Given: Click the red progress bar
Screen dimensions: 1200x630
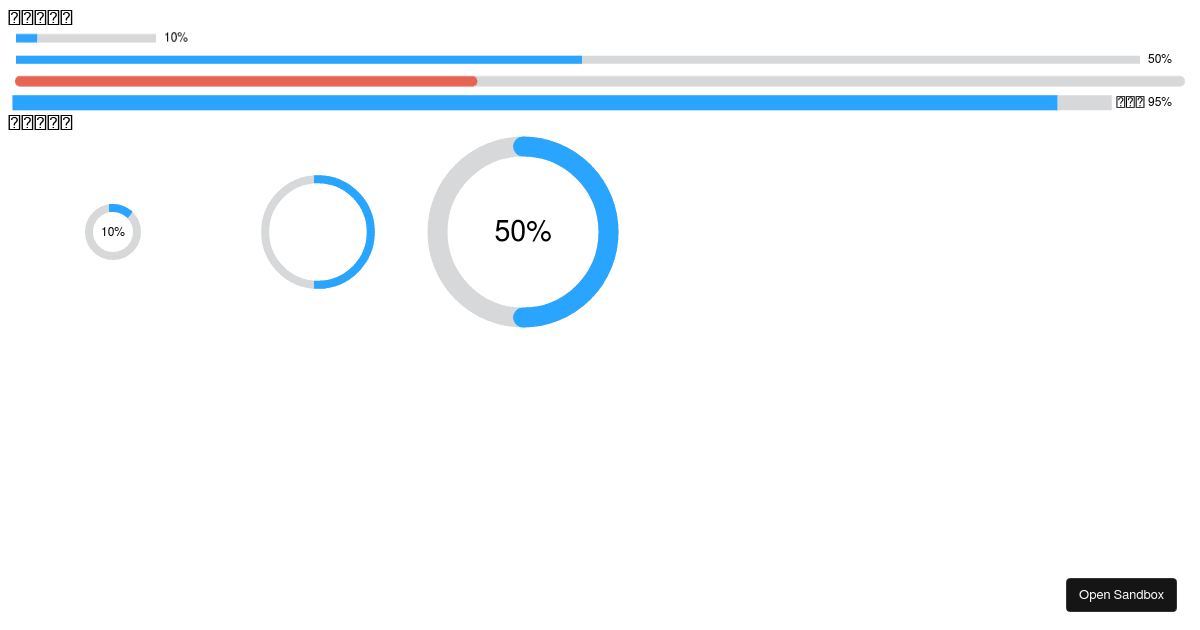Looking at the screenshot, I should [x=245, y=80].
